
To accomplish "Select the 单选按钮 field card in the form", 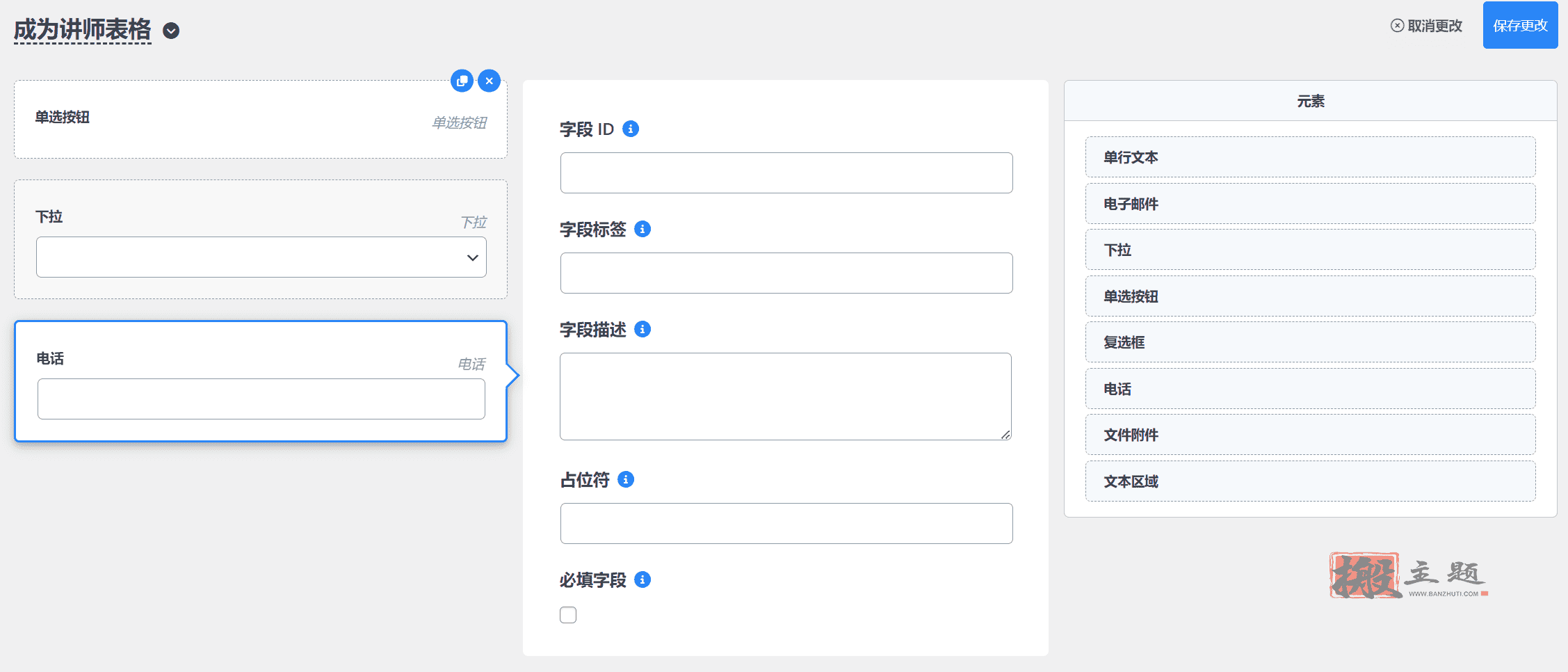I will point(261,119).
